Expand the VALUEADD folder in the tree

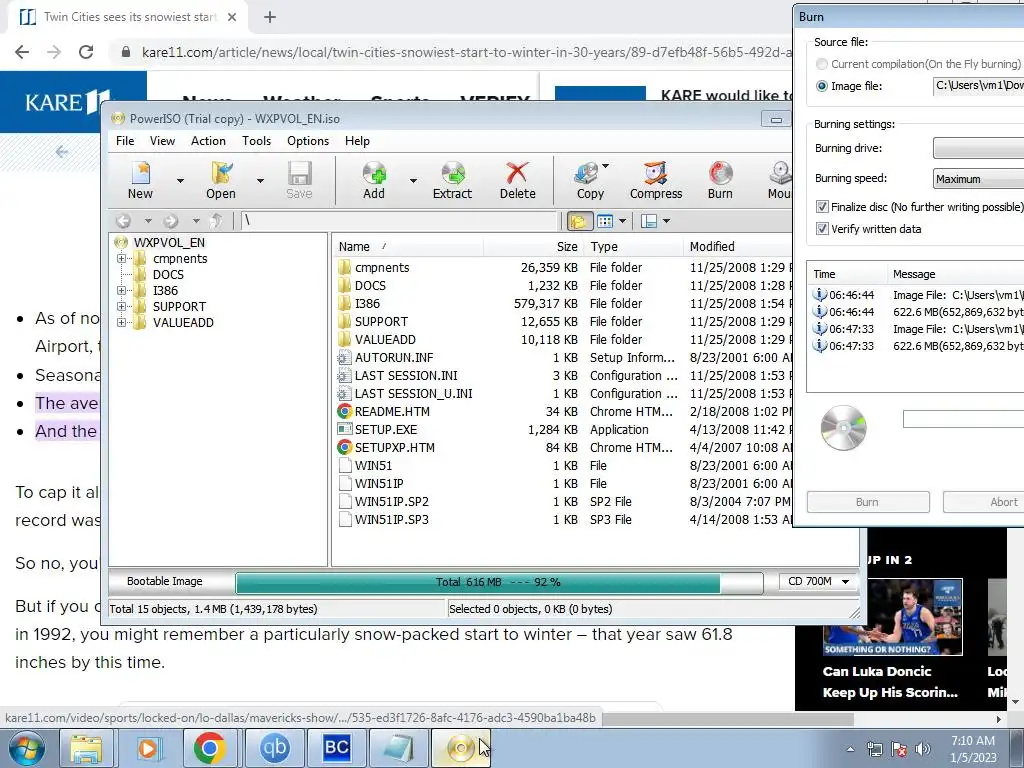click(x=121, y=323)
